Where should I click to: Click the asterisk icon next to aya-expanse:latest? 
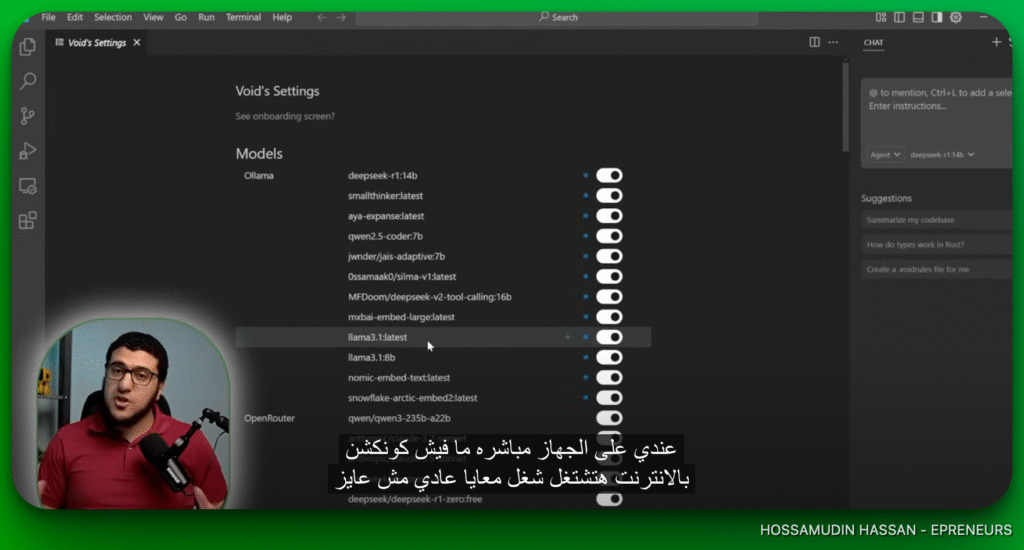(585, 216)
